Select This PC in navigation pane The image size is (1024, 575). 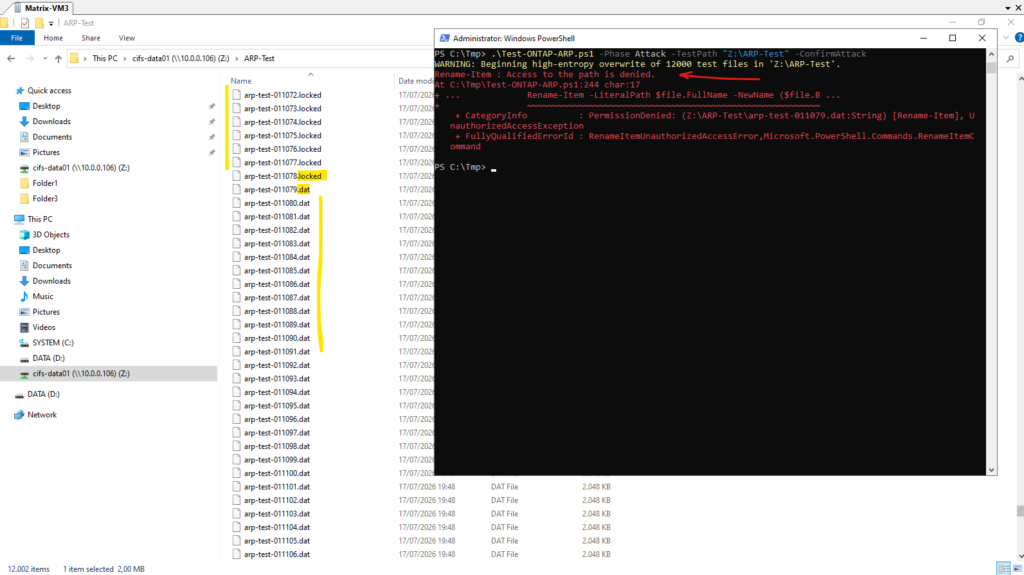click(40, 219)
